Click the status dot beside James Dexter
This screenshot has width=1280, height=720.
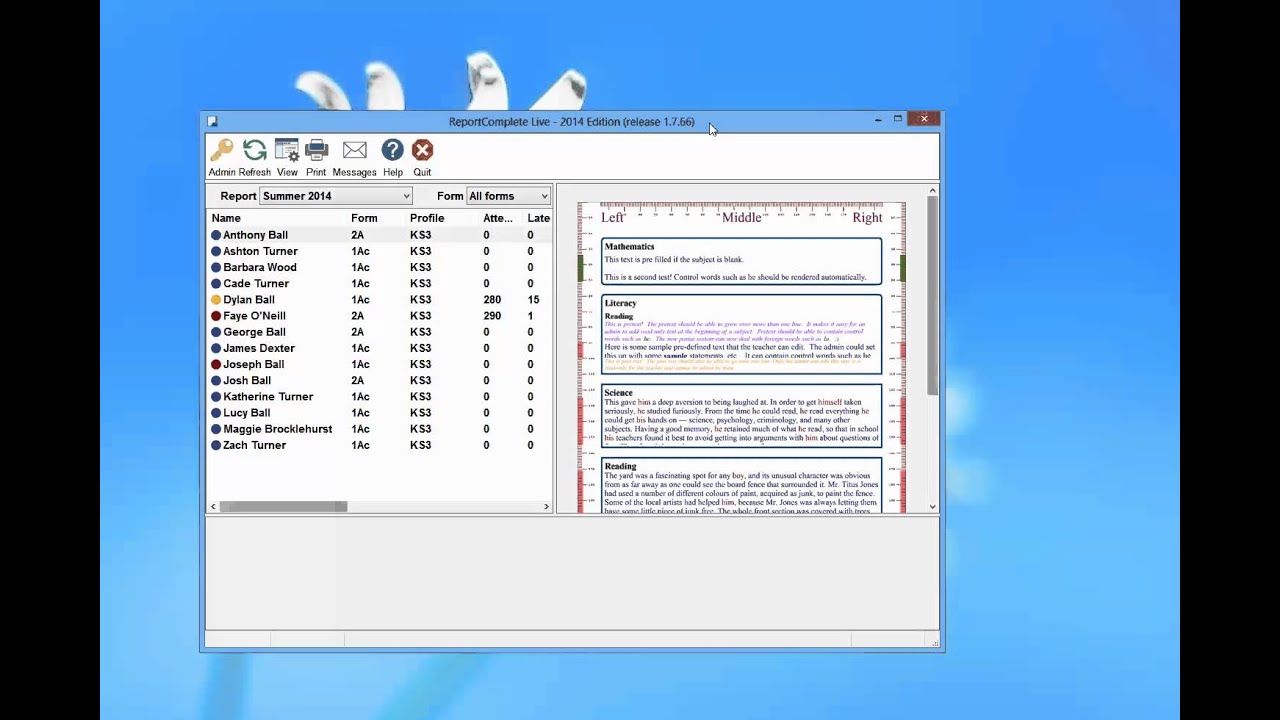(x=216, y=348)
